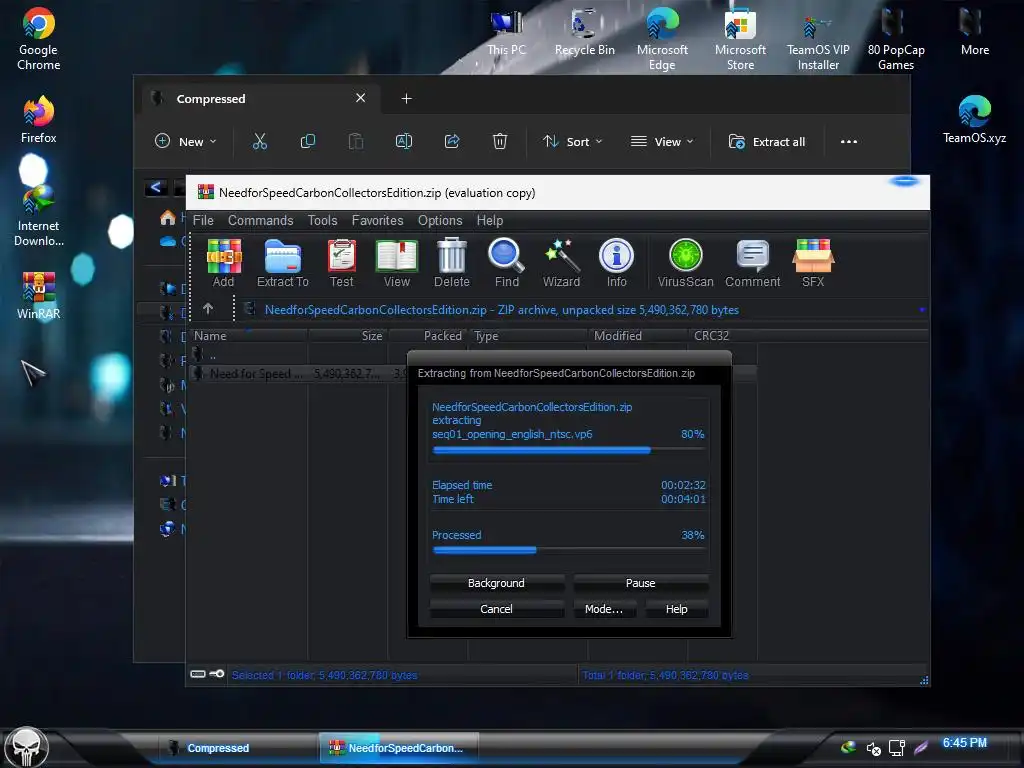The height and width of the screenshot is (768, 1024).
Task: Add a new Explorer tab
Action: point(406,99)
